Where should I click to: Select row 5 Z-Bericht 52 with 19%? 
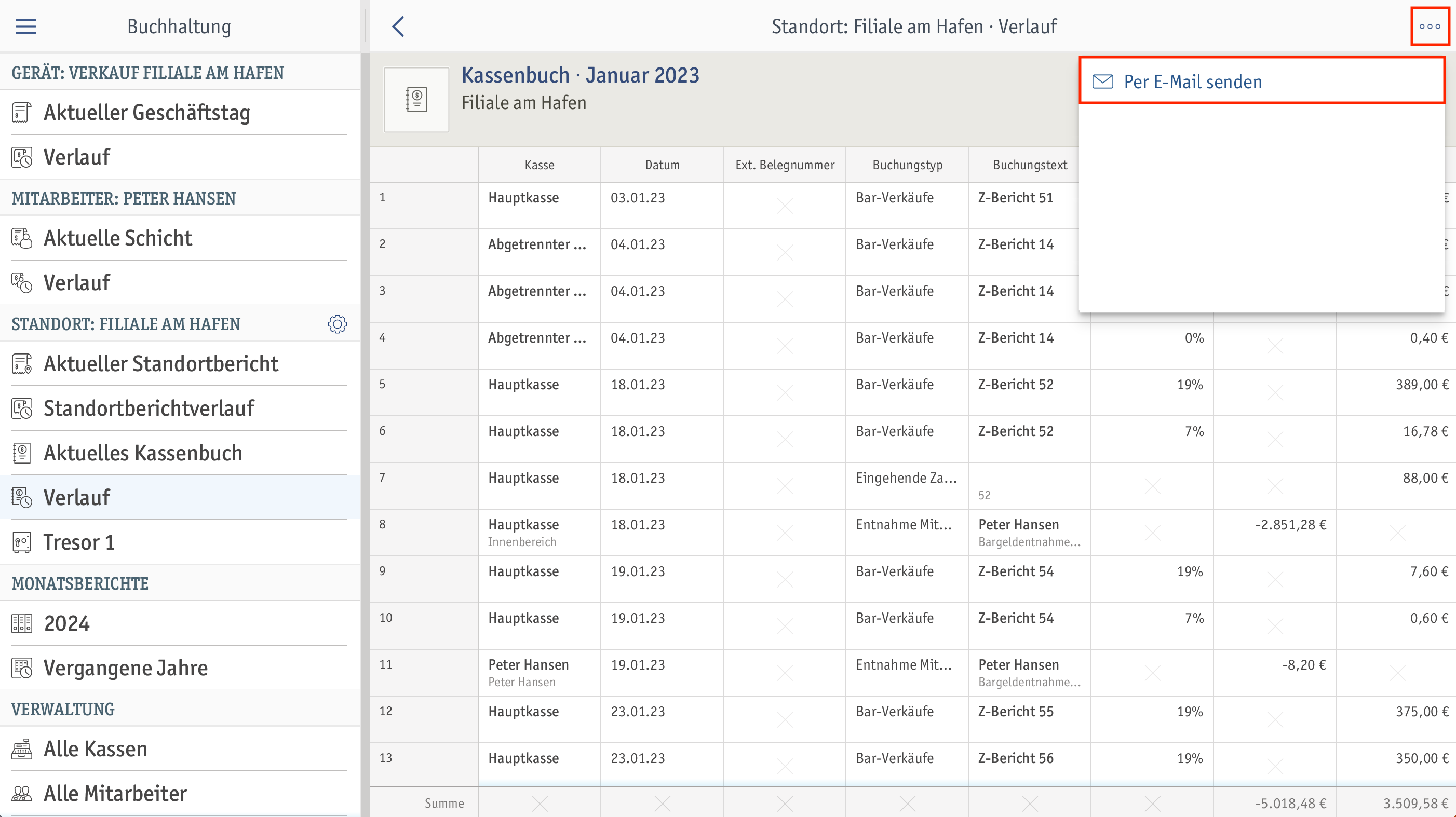pos(1016,385)
